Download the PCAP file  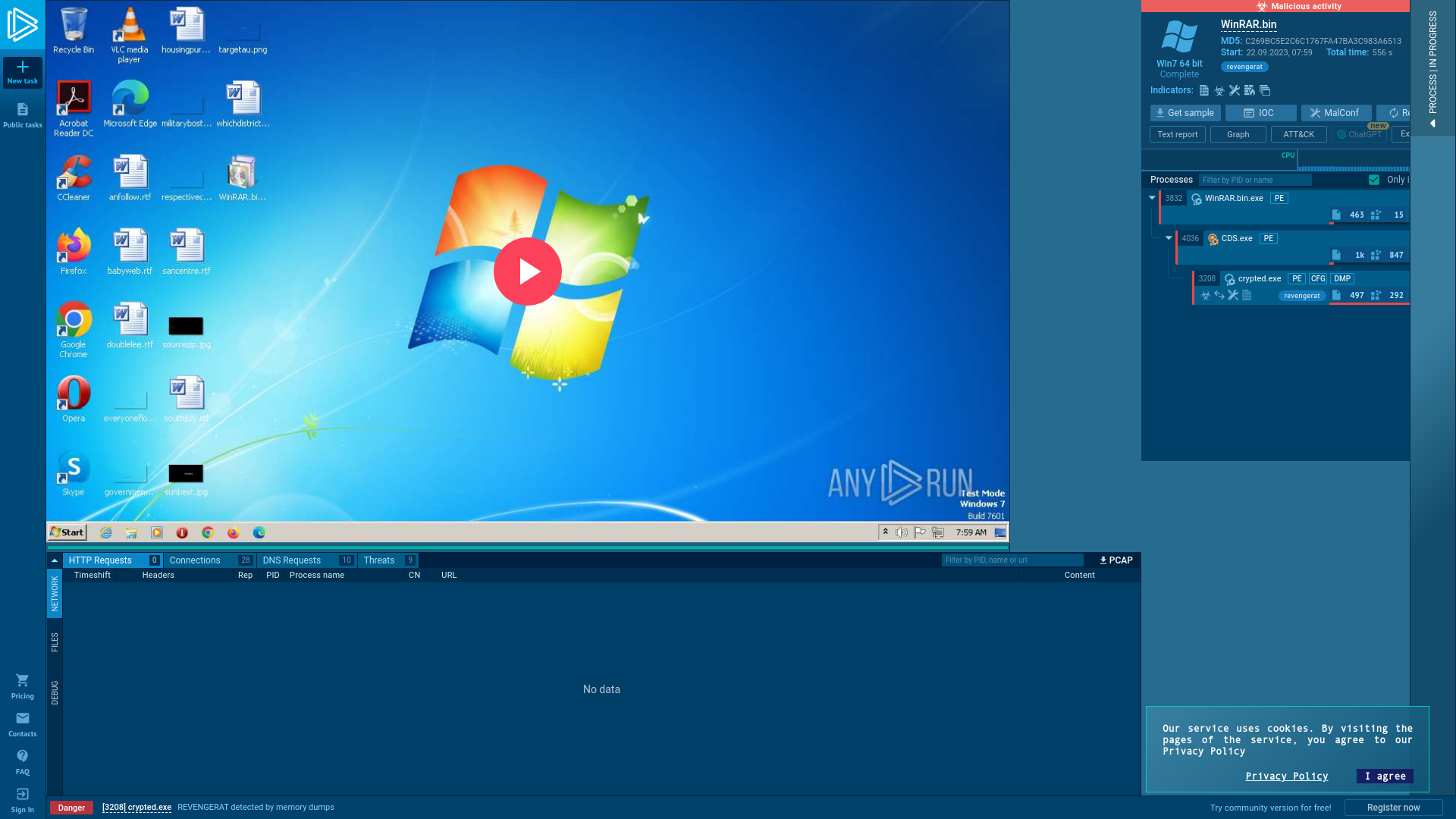coord(1116,560)
